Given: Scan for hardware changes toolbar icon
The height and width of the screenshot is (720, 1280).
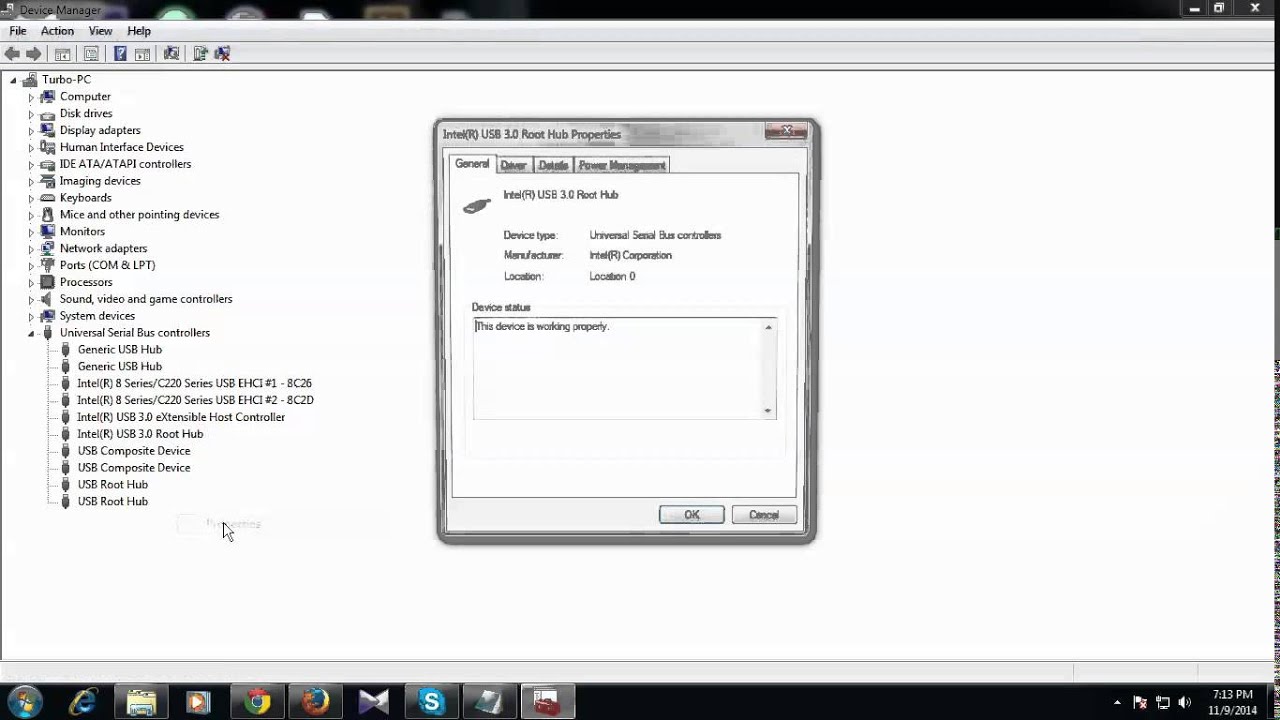Looking at the screenshot, I should (171, 54).
